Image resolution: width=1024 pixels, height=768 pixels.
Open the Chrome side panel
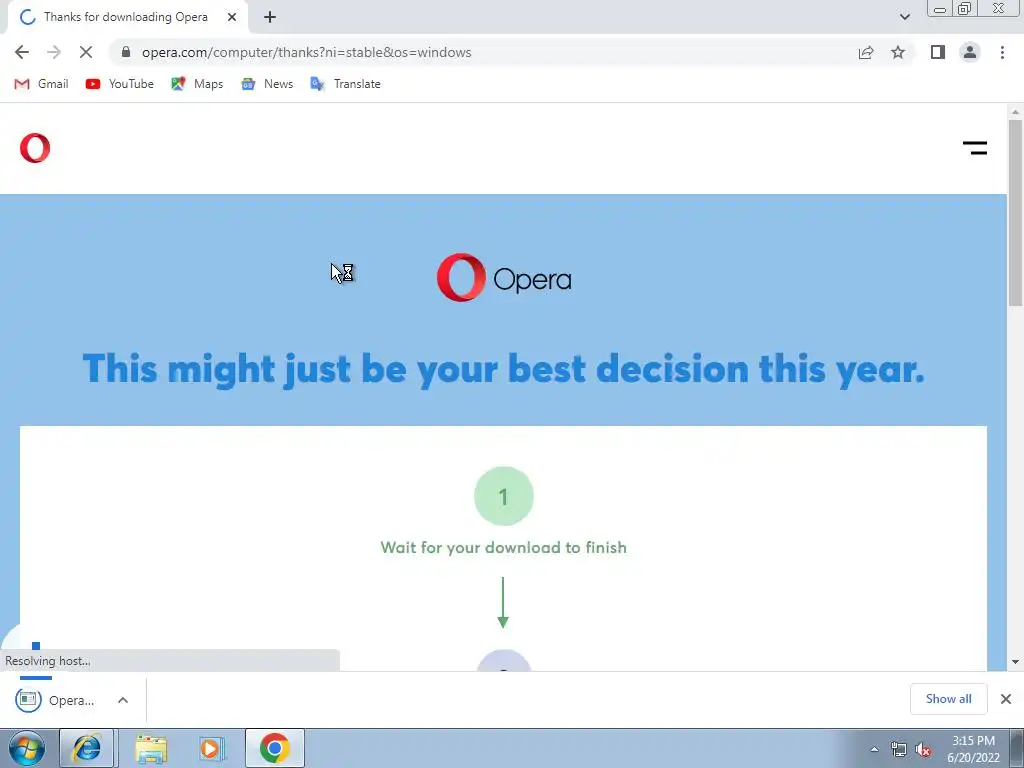938,52
